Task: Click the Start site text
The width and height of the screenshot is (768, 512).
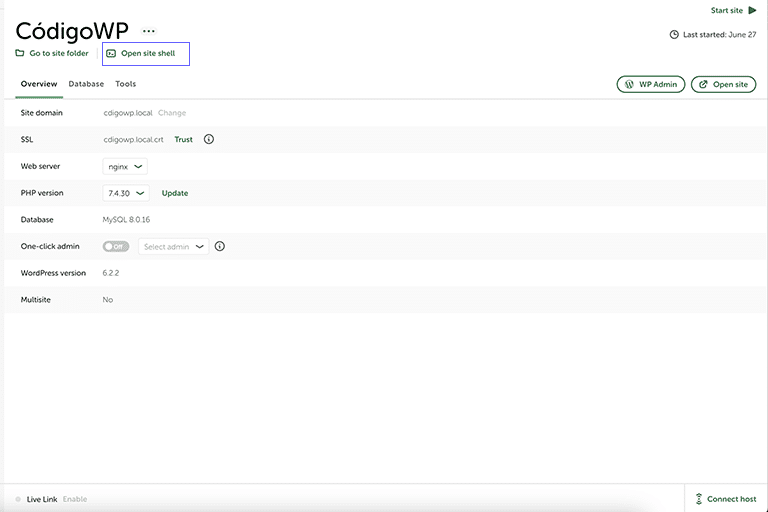Action: [x=727, y=10]
